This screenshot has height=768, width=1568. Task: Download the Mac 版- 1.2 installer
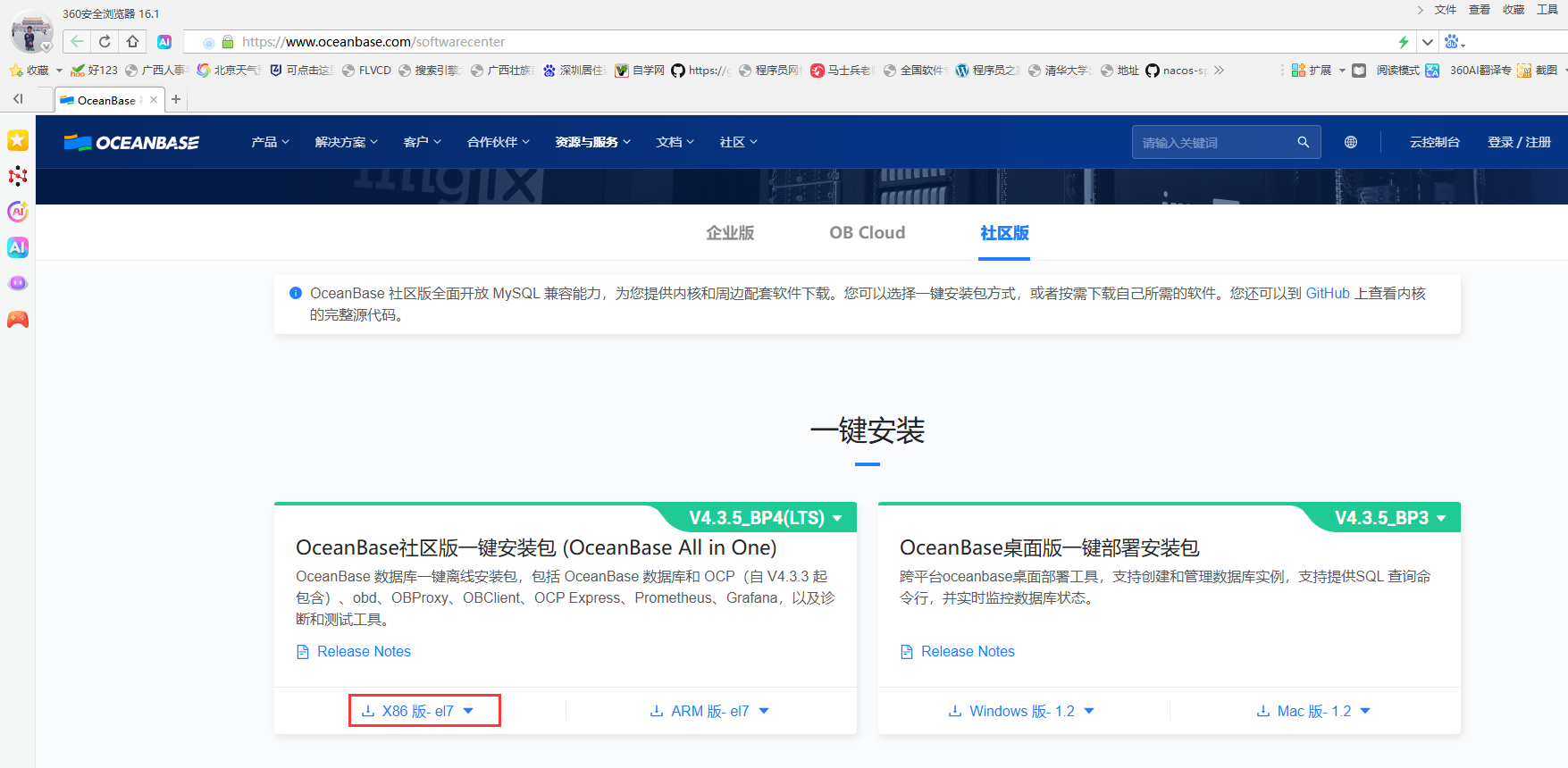pos(1313,711)
